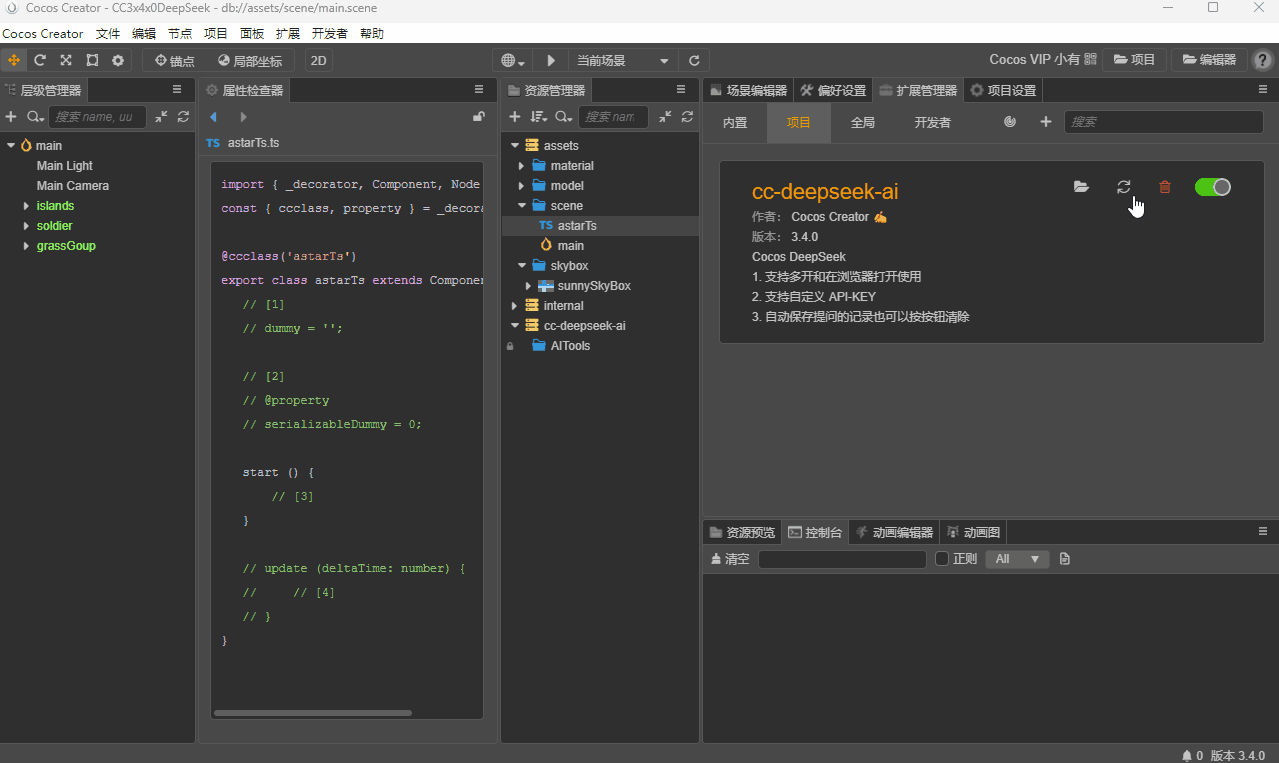Image resolution: width=1279 pixels, height=763 pixels.
Task: Open the globe preview platform dropdown
Action: tap(514, 60)
